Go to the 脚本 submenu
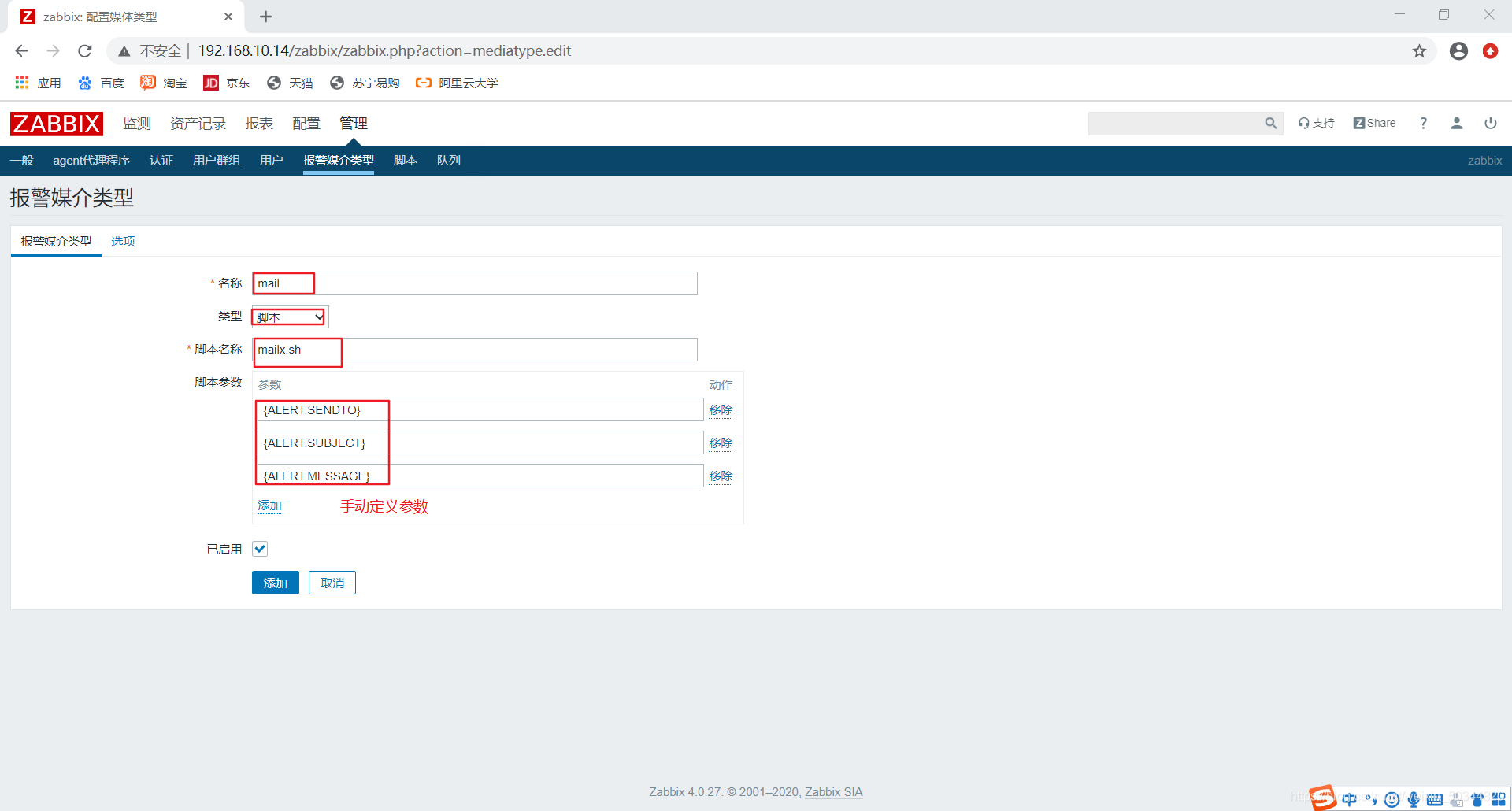This screenshot has width=1512, height=811. coord(406,161)
